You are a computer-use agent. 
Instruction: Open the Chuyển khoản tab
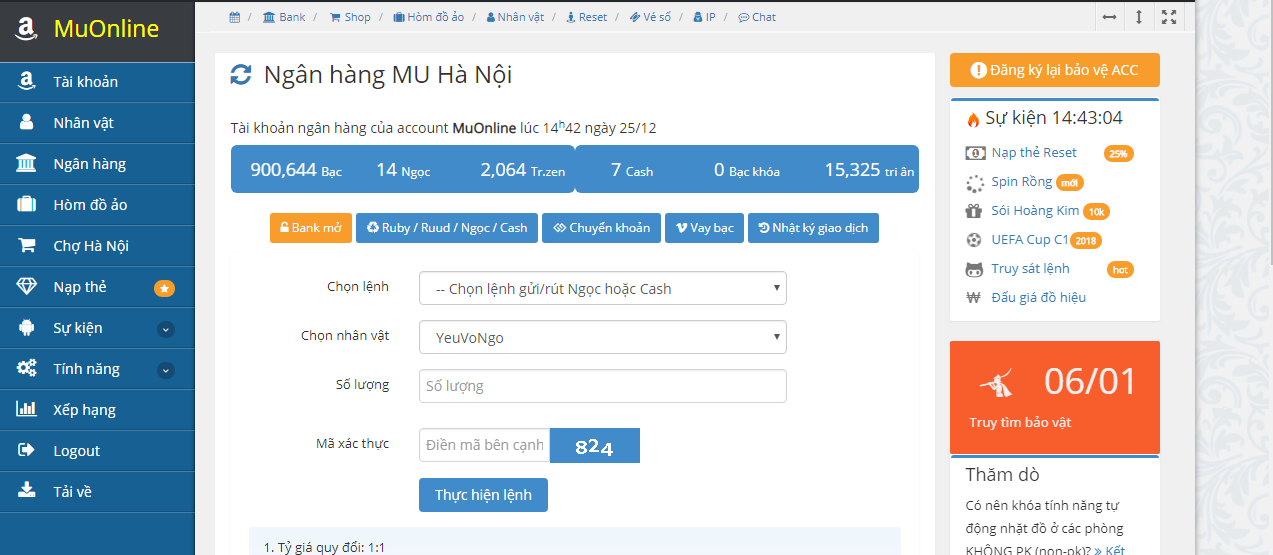click(x=601, y=228)
